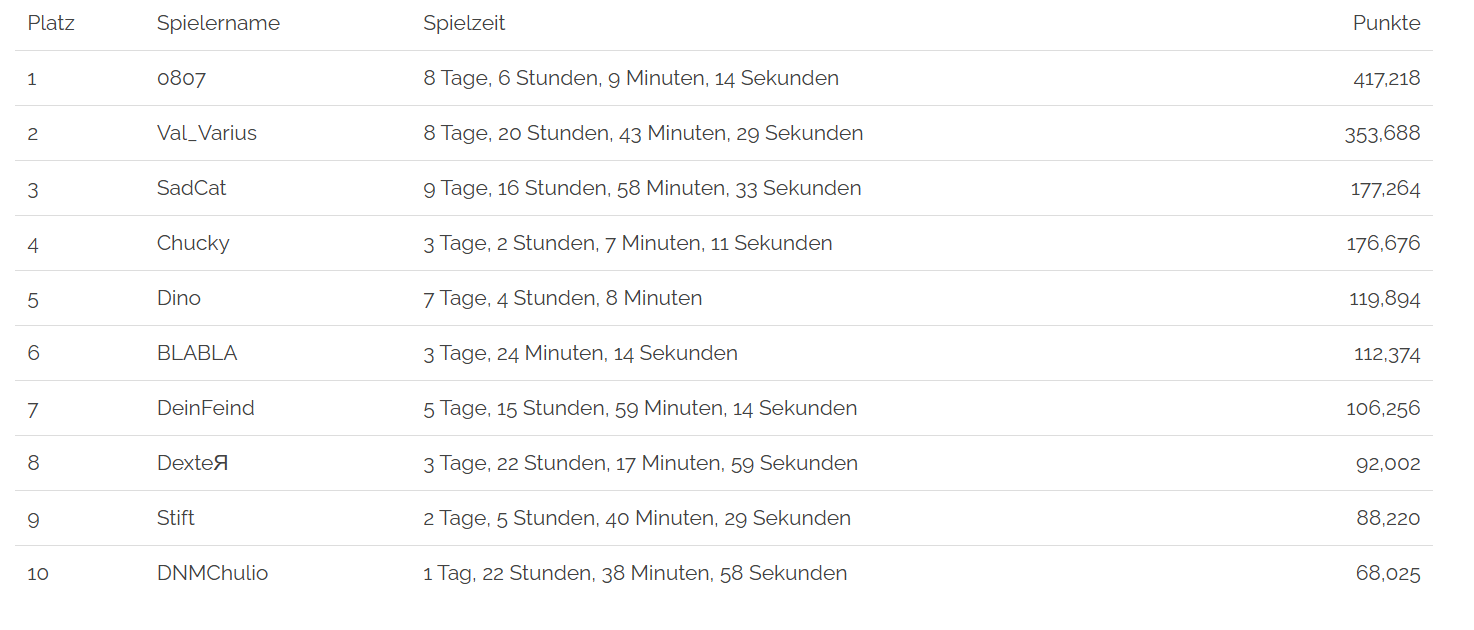Click the 417,218 points value
The image size is (1474, 630).
pos(1386,78)
